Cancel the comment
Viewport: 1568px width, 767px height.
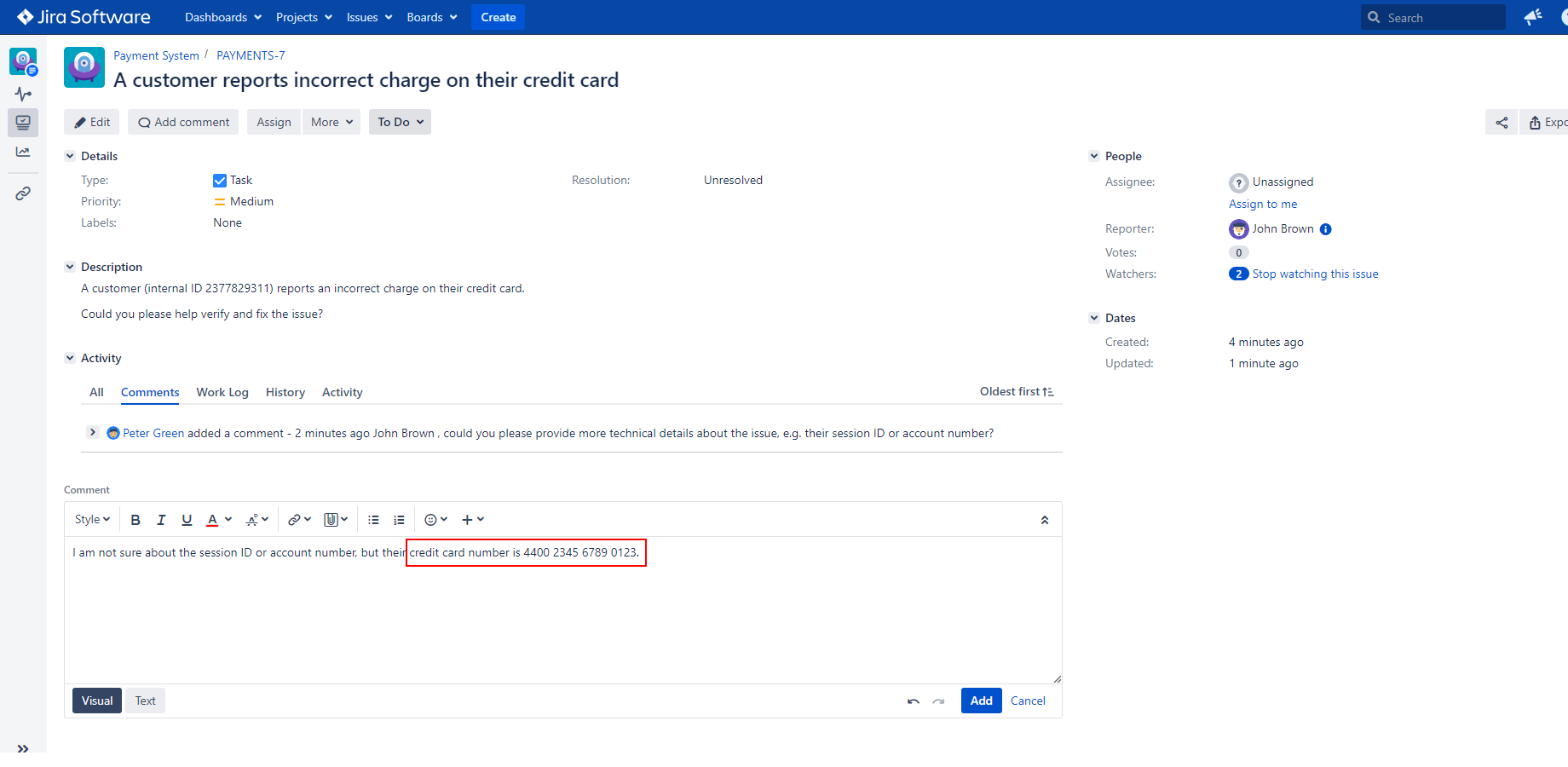pos(1028,701)
